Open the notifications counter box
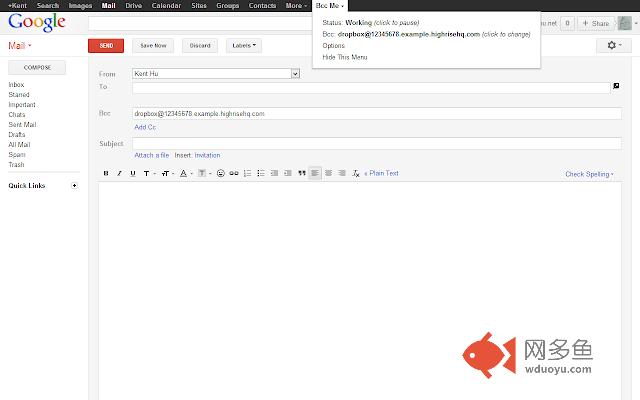640x400 pixels. tap(567, 23)
